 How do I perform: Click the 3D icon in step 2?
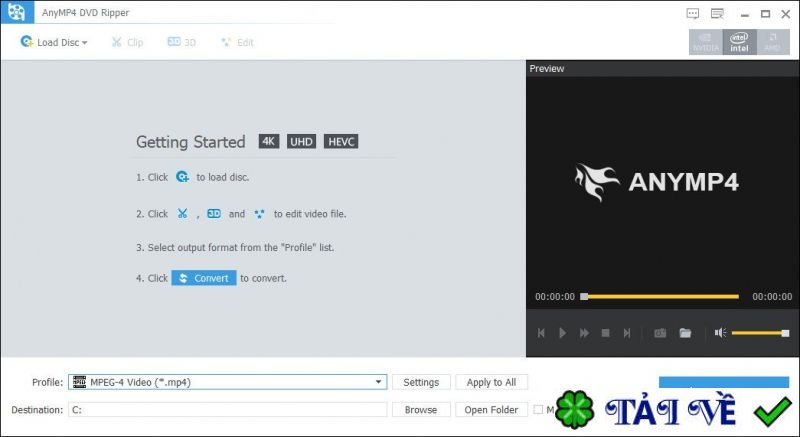click(x=214, y=214)
